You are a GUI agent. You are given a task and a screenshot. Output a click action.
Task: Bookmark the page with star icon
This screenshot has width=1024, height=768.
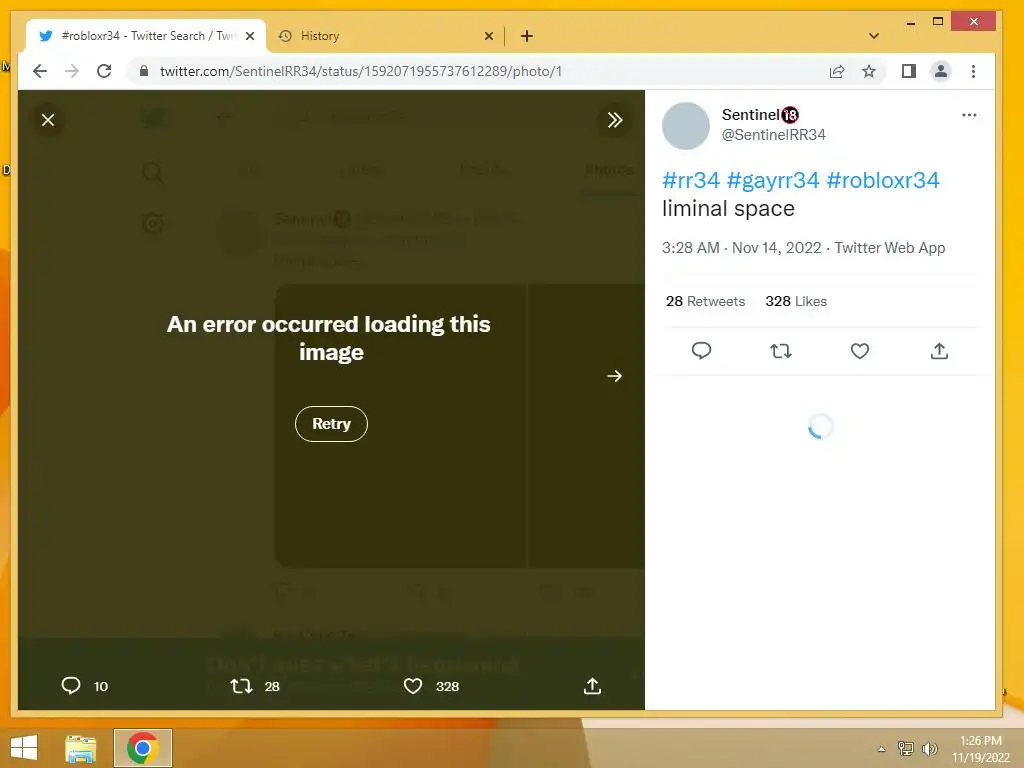coord(869,71)
